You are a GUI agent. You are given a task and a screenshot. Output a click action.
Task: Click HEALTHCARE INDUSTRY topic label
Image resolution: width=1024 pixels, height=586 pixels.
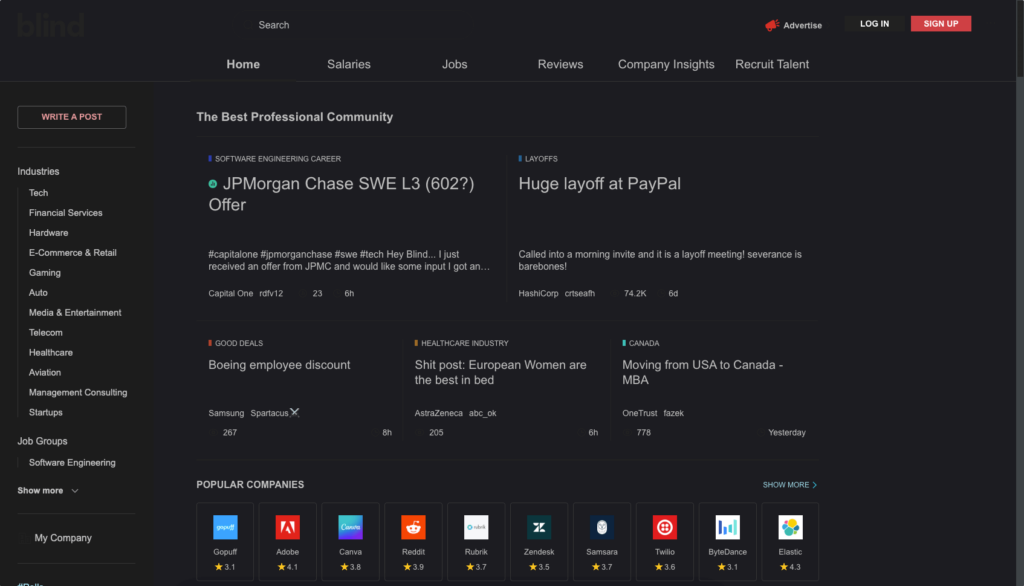464,343
